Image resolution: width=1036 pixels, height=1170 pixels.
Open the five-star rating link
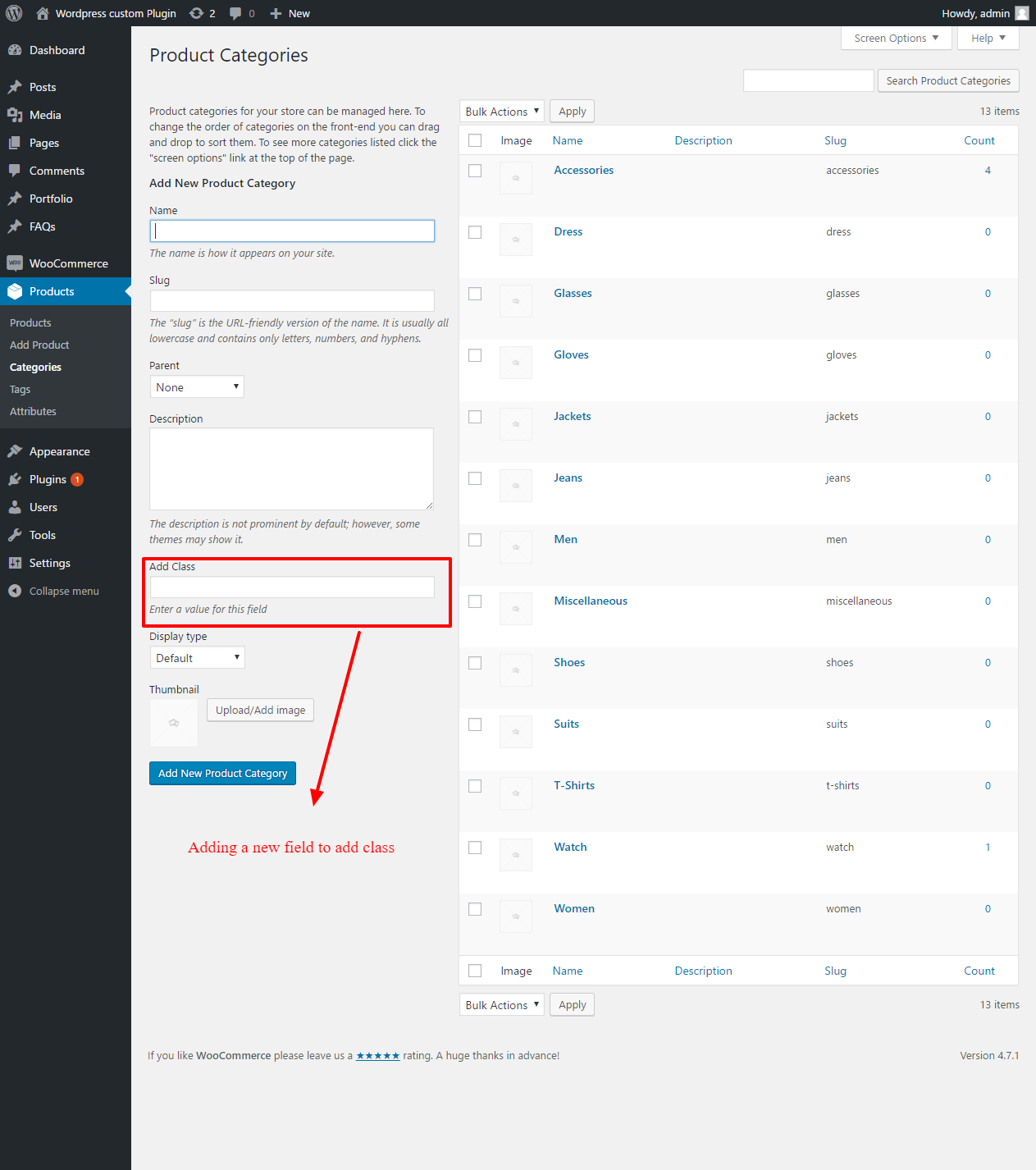[x=378, y=1056]
